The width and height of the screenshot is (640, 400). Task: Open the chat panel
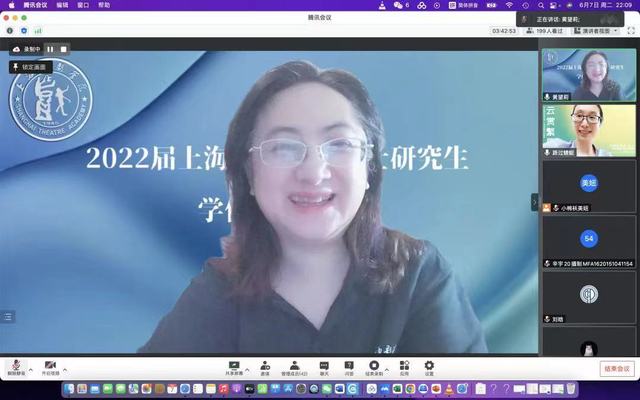324,366
